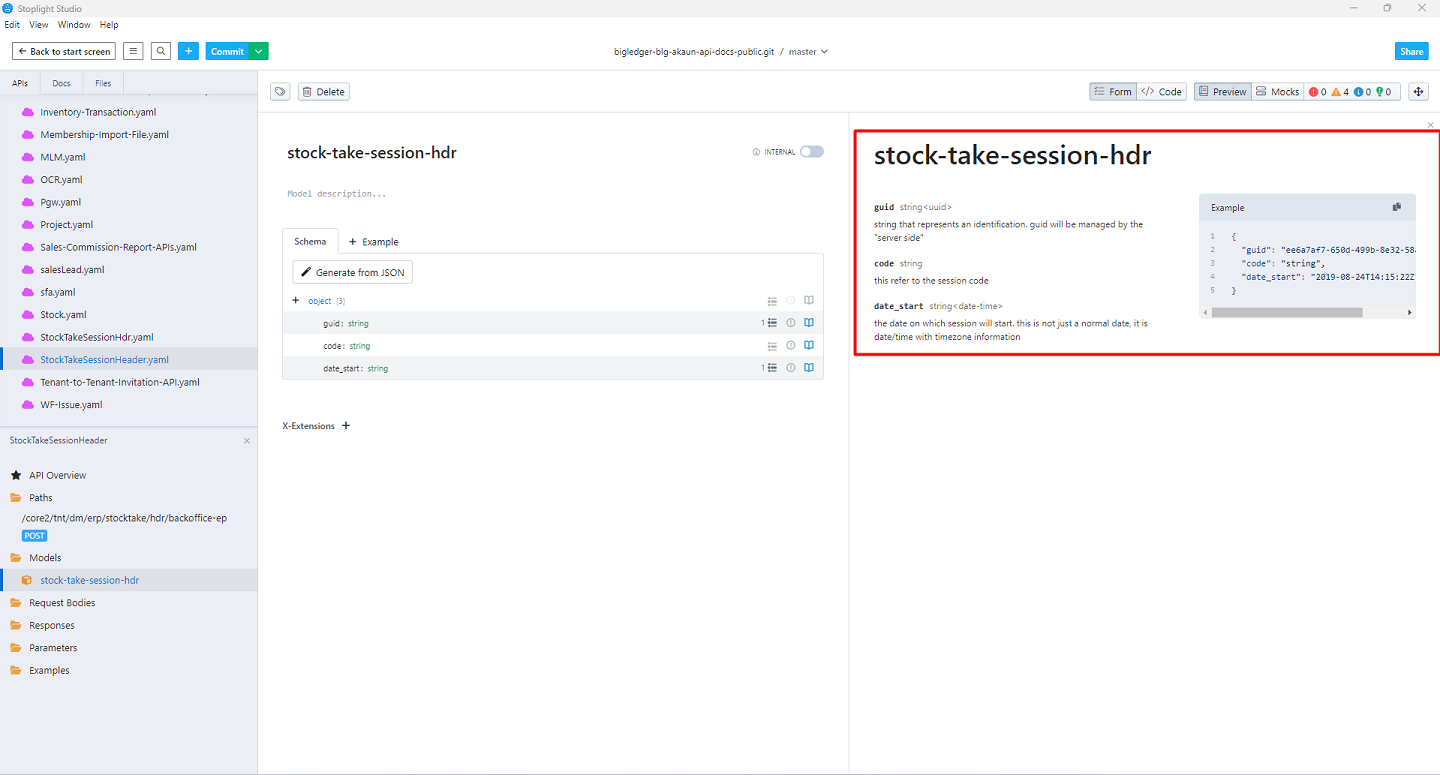Switch to the Docs sidebar tab
Viewport: 1440px width, 775px height.
62,83
